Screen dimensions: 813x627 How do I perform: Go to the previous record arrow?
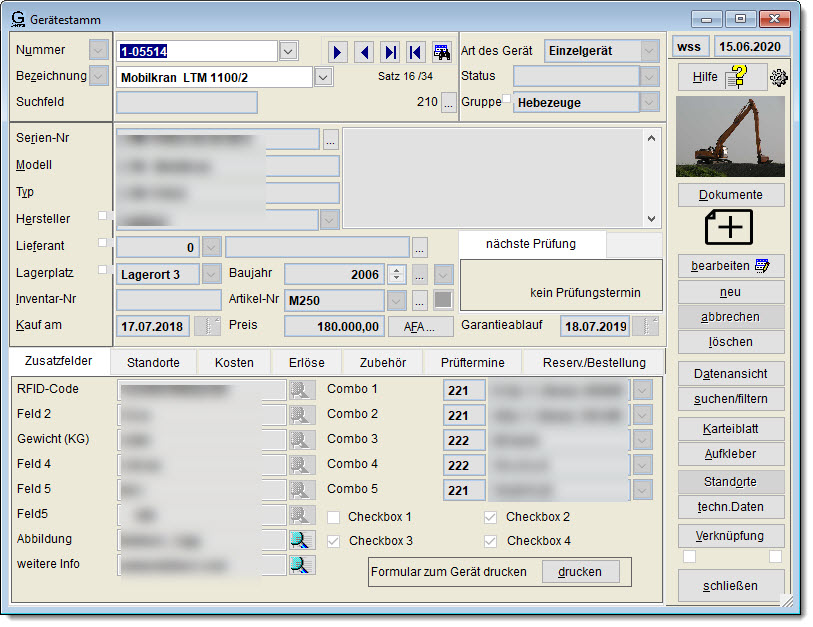pyautogui.click(x=364, y=52)
